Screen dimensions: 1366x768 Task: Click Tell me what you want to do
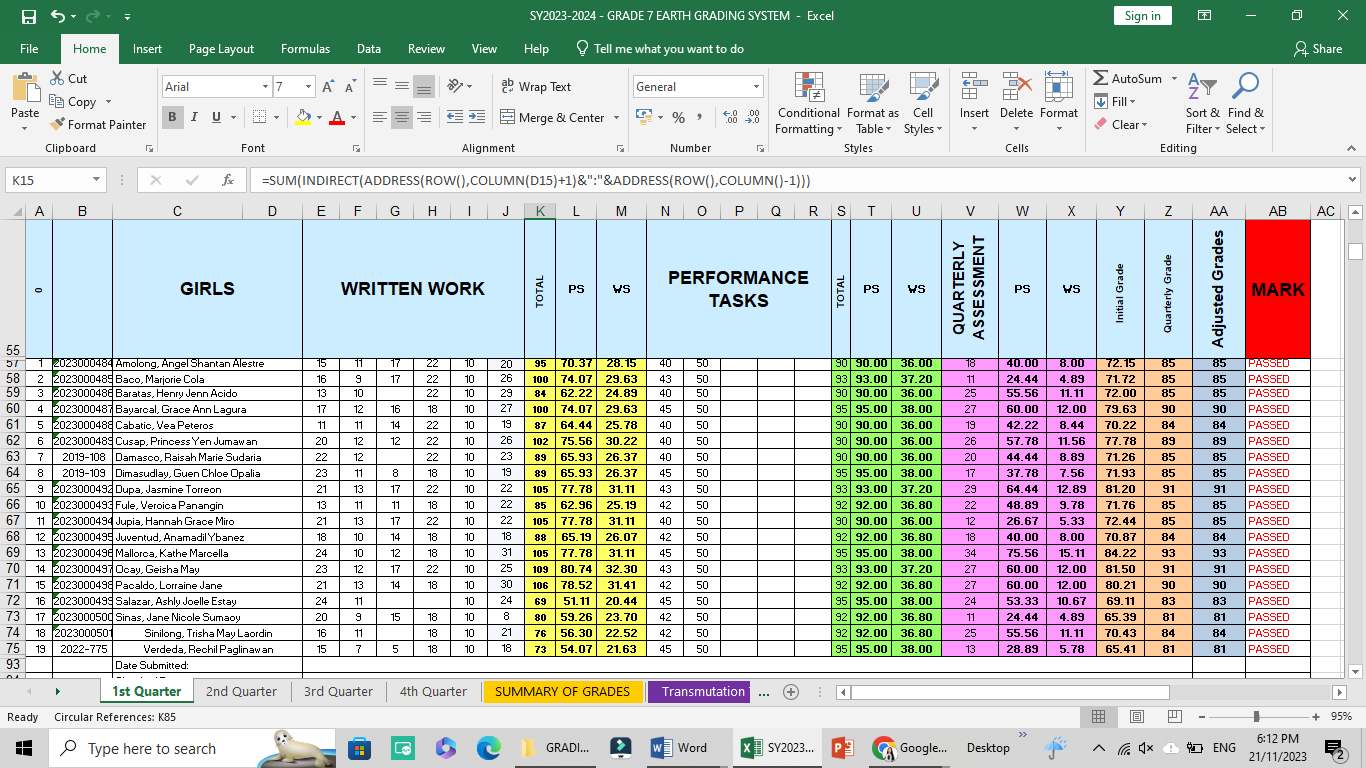pos(660,49)
